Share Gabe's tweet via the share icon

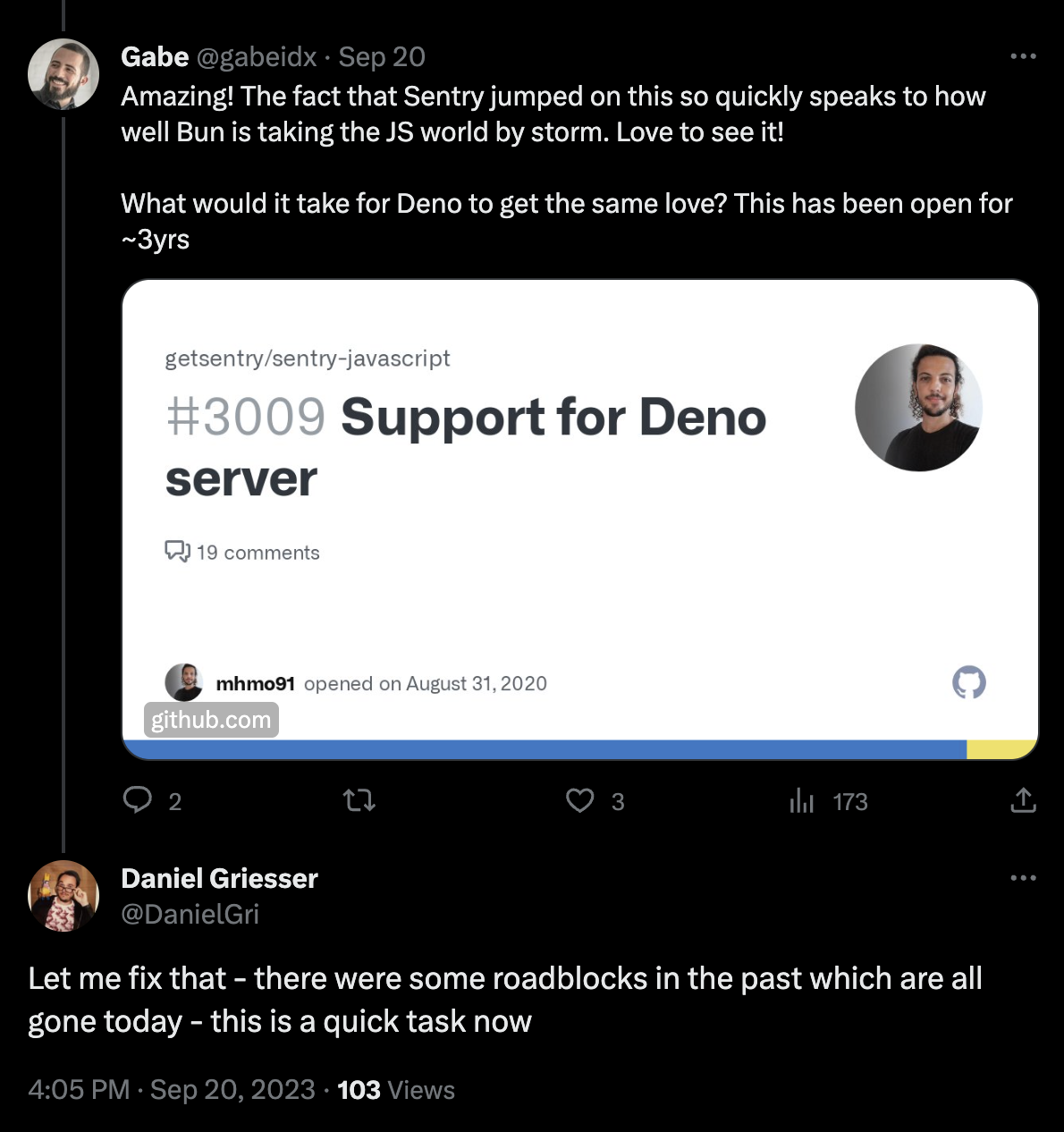pos(1025,801)
